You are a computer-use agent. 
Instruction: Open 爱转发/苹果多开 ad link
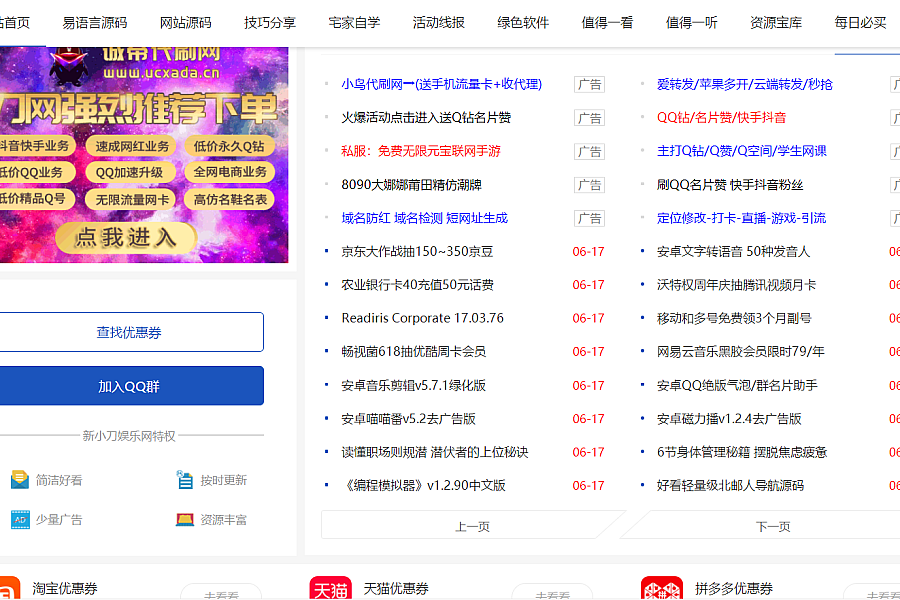click(744, 84)
